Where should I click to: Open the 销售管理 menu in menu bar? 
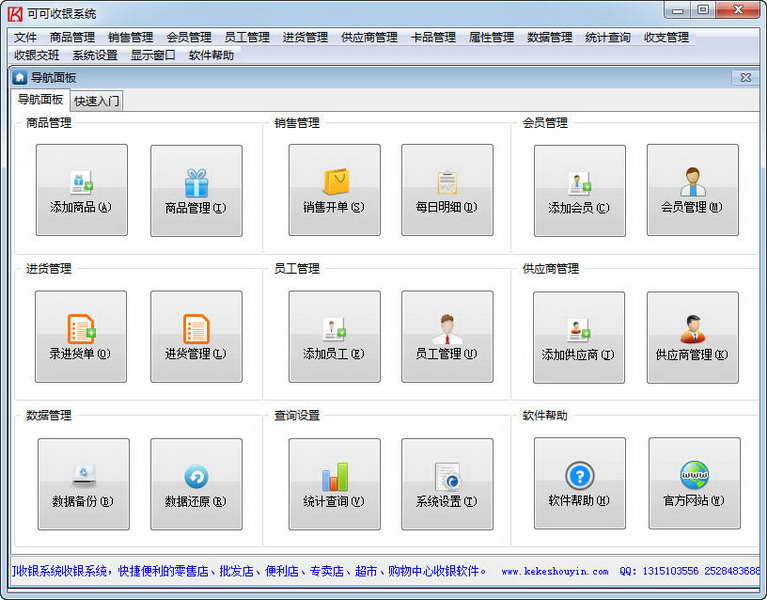(131, 37)
